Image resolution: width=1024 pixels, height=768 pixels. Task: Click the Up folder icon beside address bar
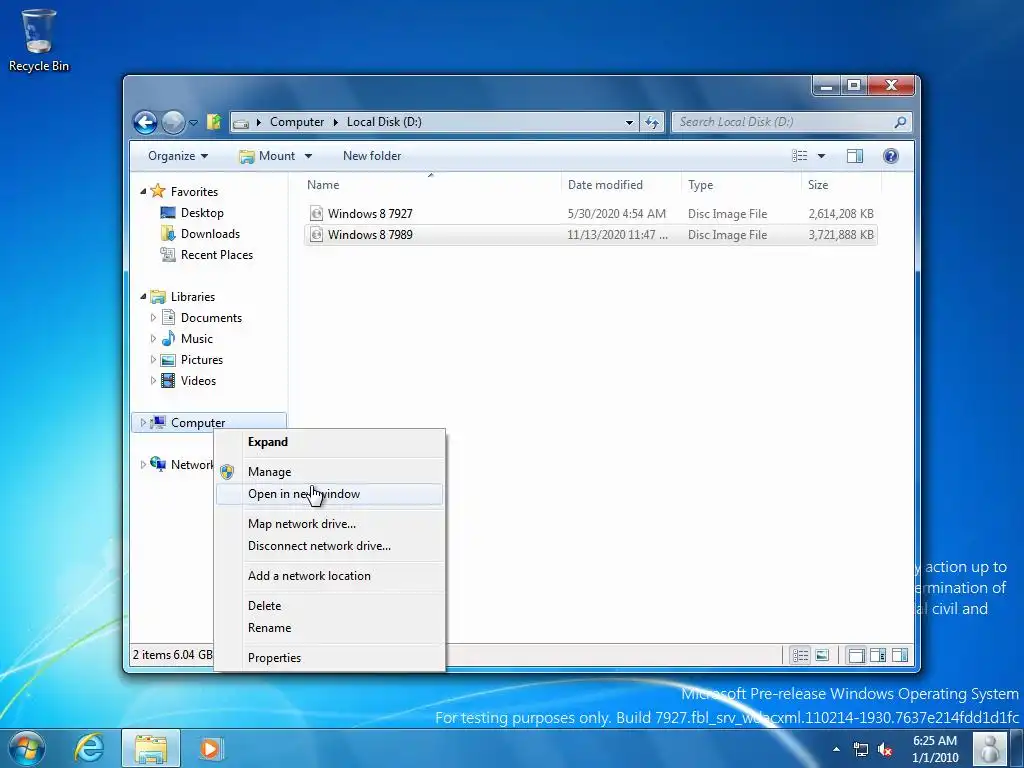[214, 121]
